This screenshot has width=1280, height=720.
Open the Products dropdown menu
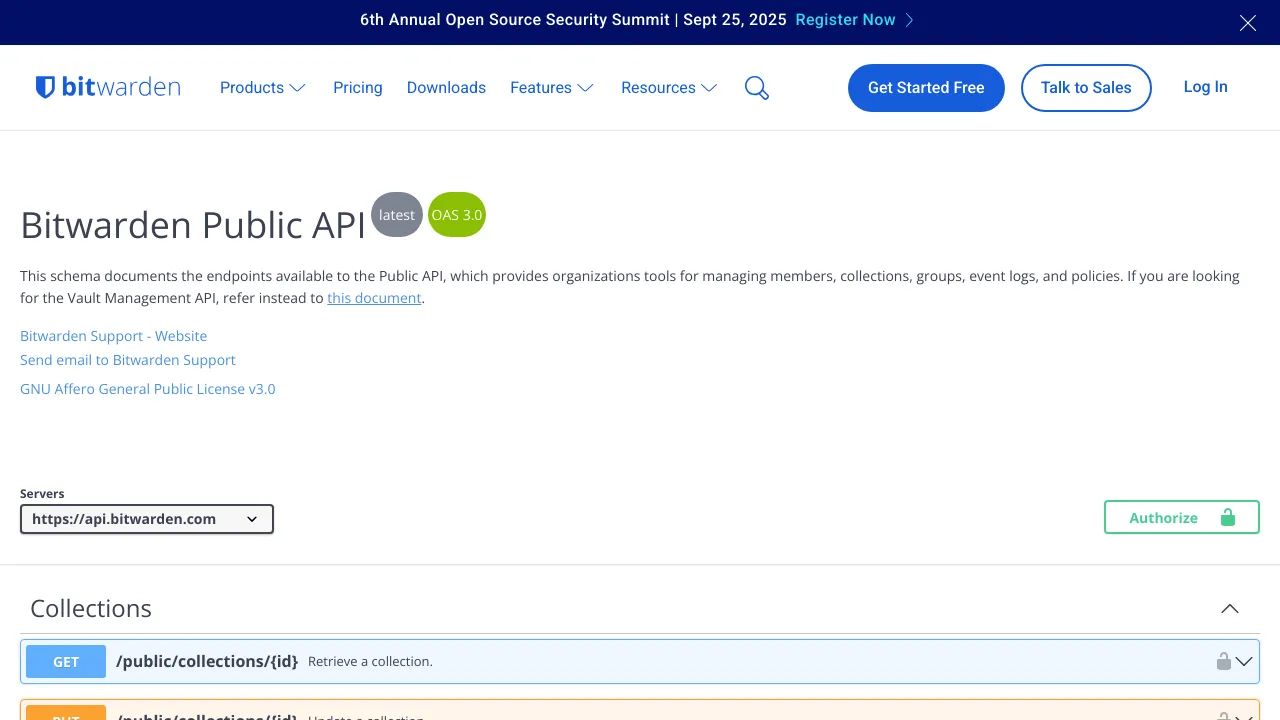[x=263, y=88]
